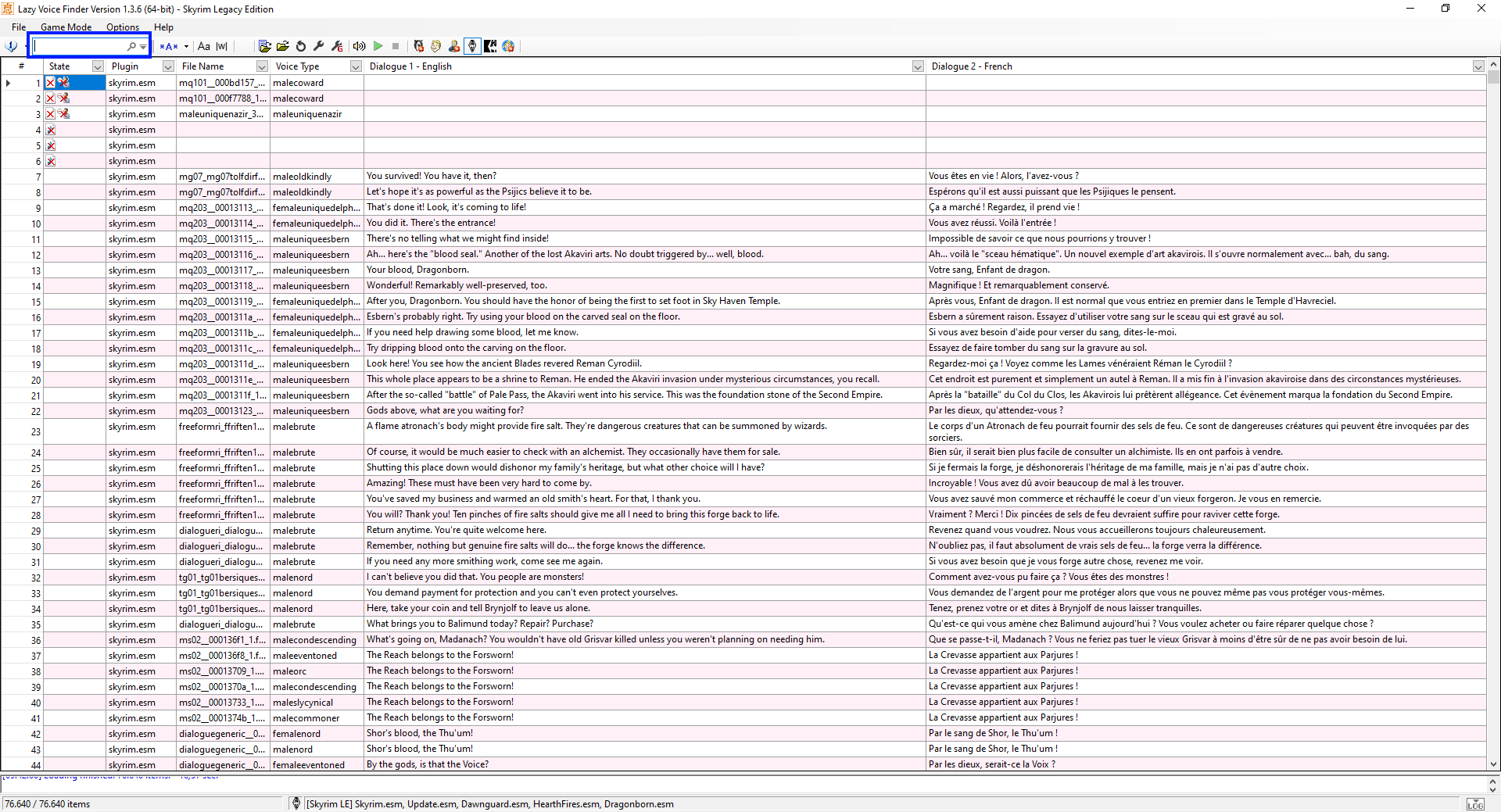Click the state icon in row 6
This screenshot has height=812, width=1501.
point(51,161)
